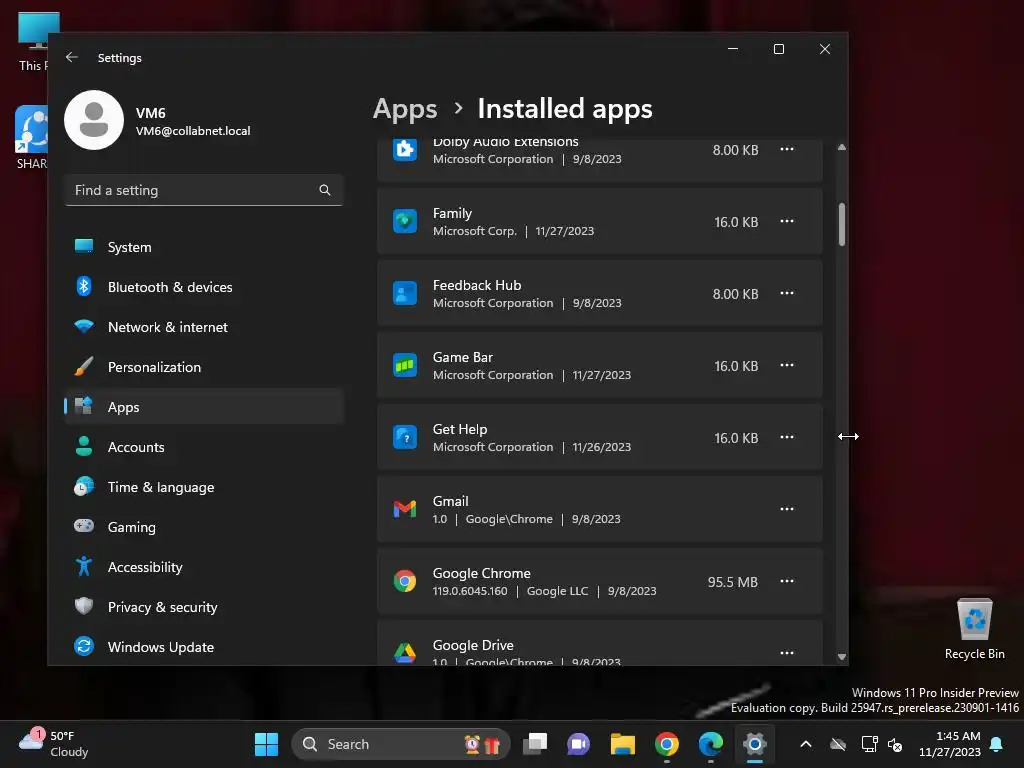Go back with the Settings back arrow
This screenshot has width=1024, height=768.
click(72, 57)
